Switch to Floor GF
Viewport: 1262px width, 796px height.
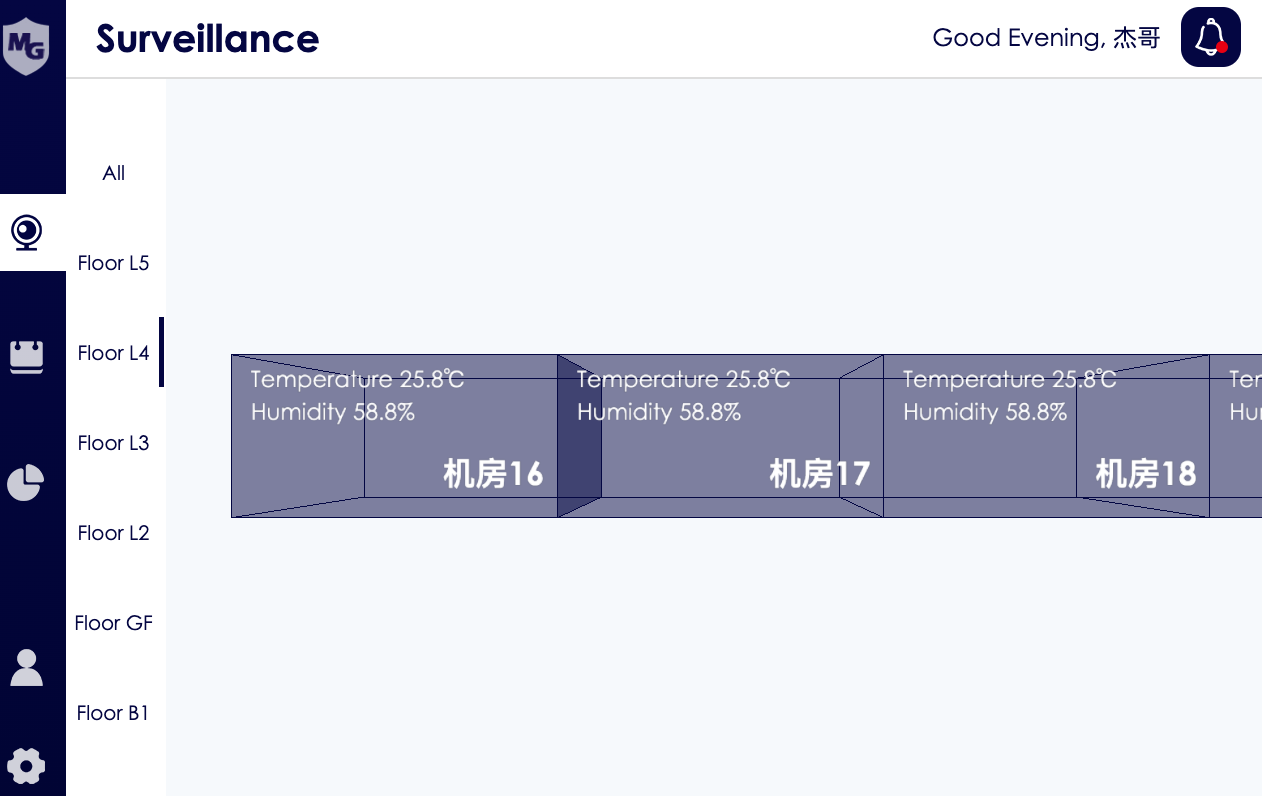(114, 623)
